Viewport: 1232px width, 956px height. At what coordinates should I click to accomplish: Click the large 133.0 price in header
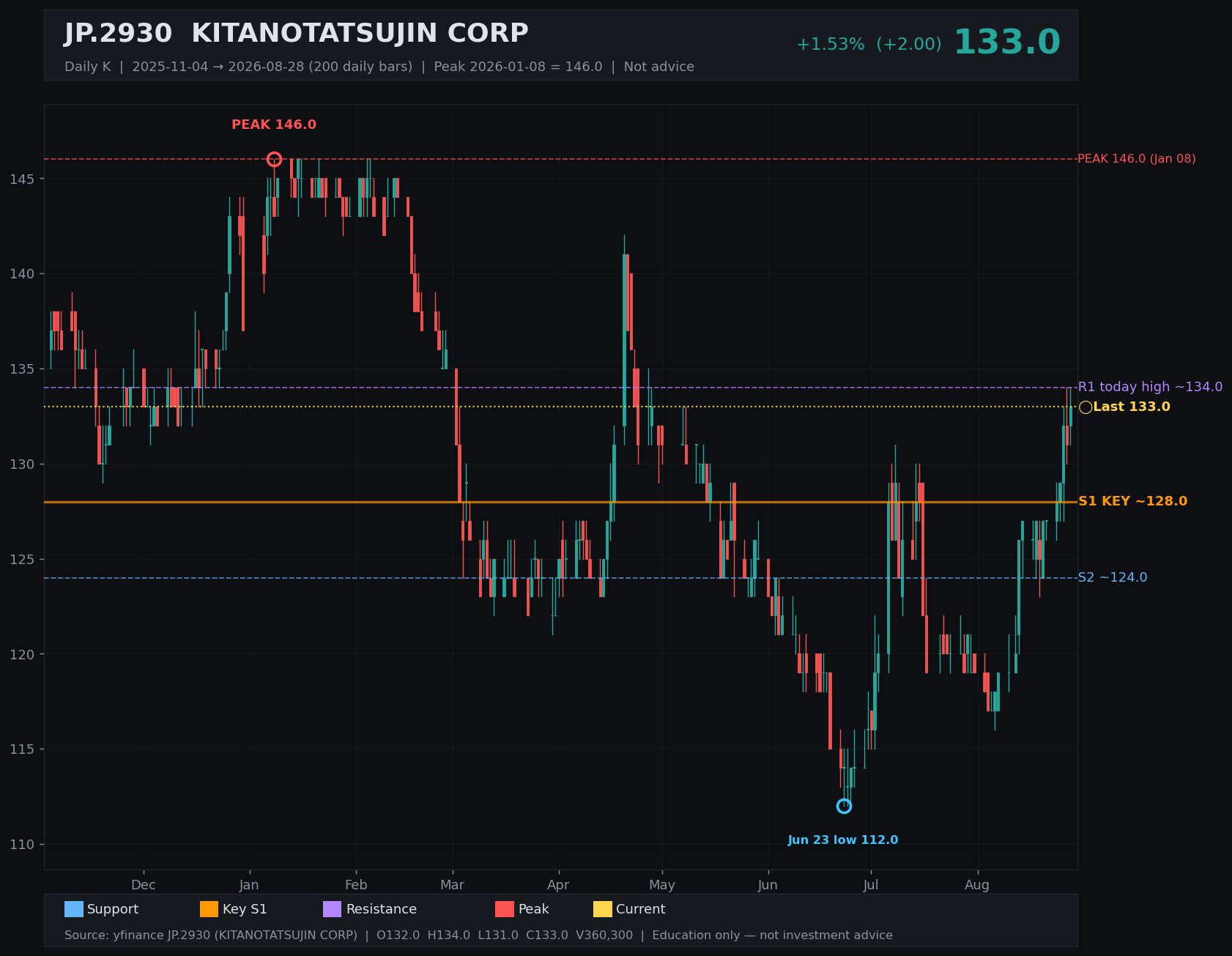(1006, 42)
